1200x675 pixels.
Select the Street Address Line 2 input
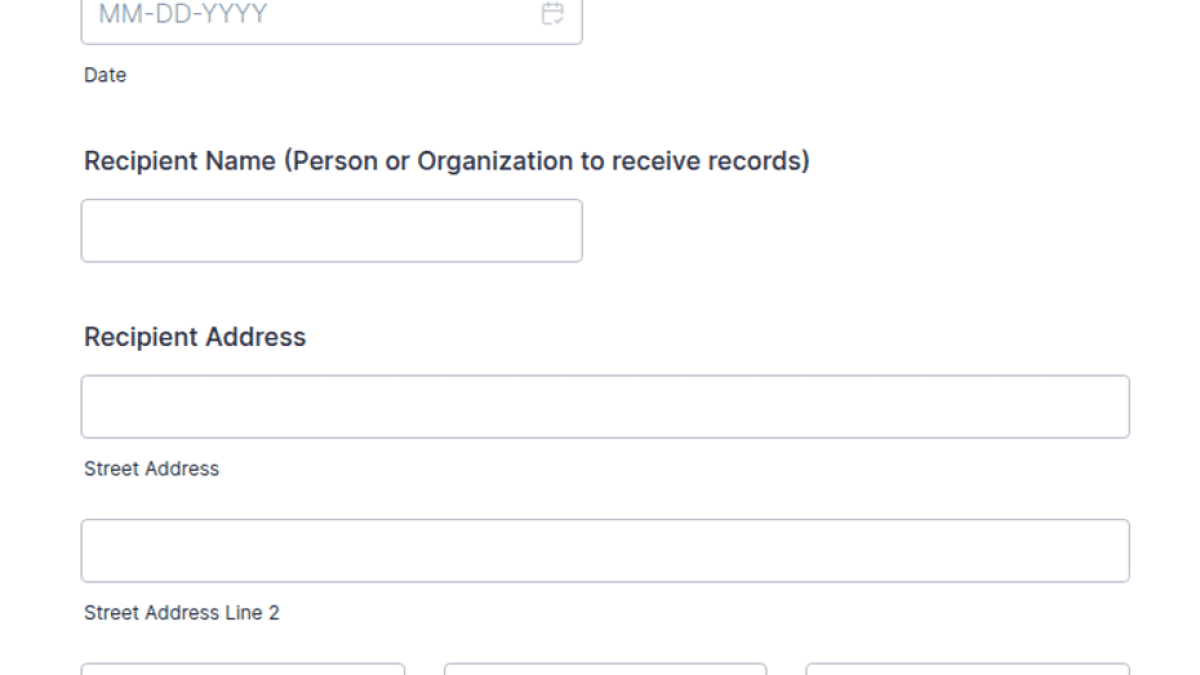pos(605,551)
